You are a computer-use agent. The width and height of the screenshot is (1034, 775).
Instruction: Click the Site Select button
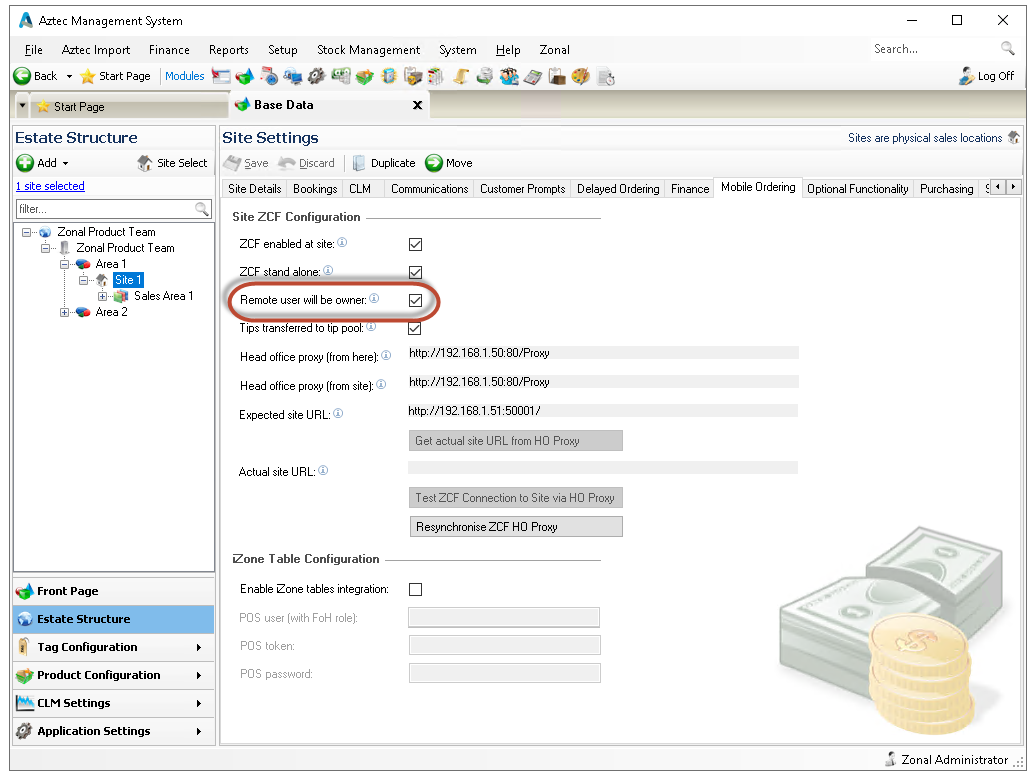click(172, 164)
